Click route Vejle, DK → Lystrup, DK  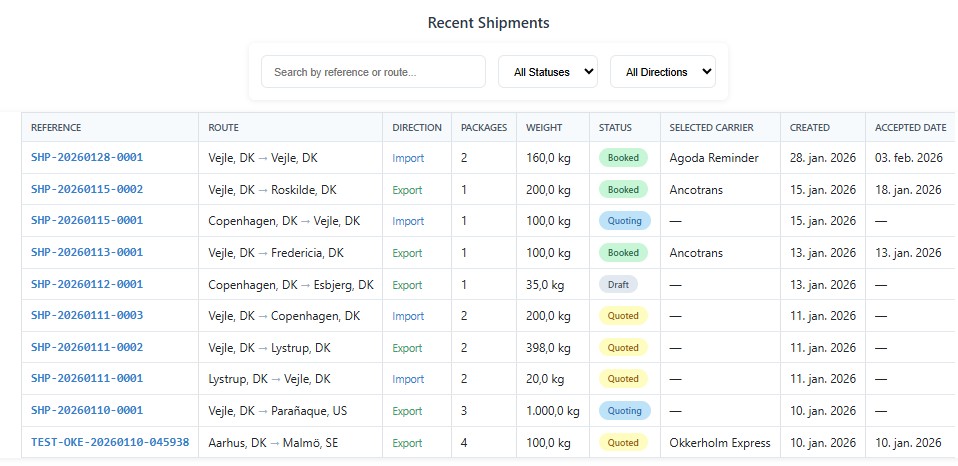pyautogui.click(x=269, y=348)
